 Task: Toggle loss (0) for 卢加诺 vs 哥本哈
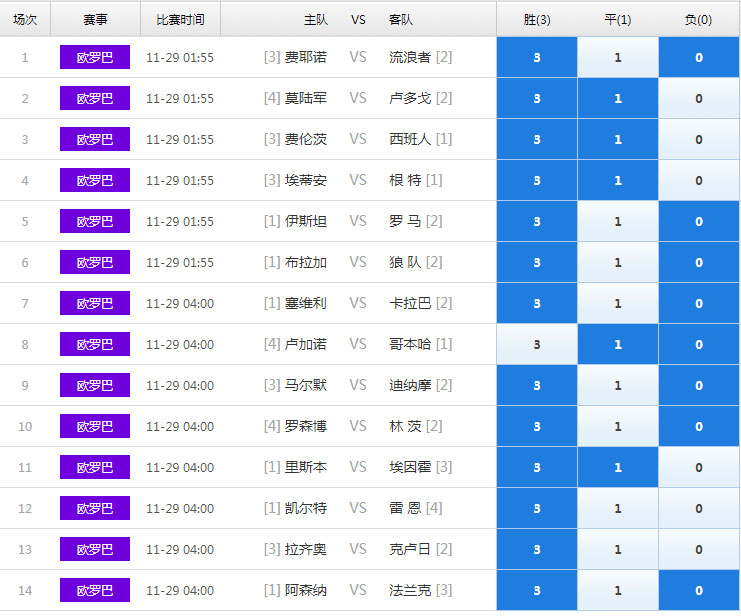point(698,344)
